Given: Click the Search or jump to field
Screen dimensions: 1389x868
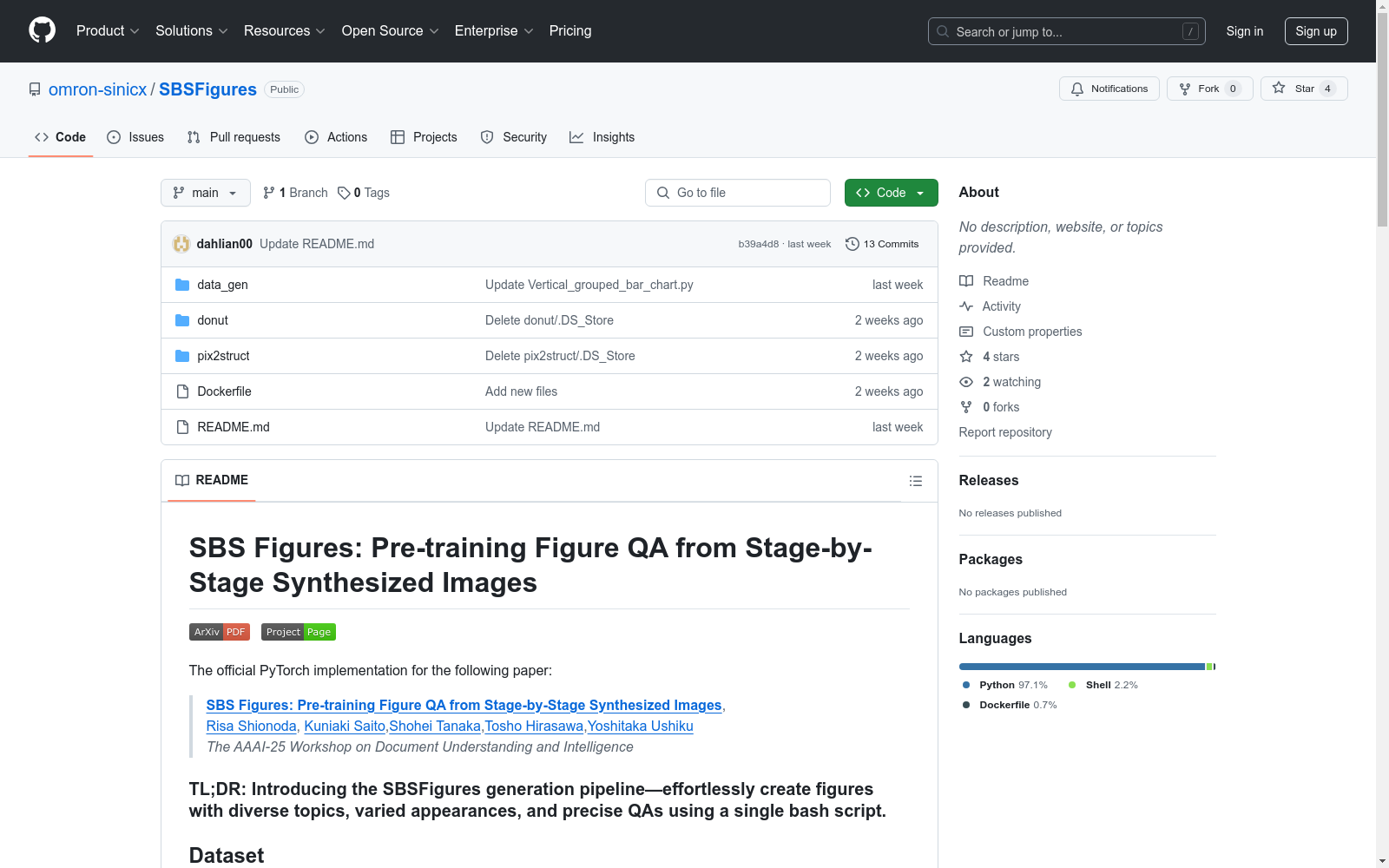Looking at the screenshot, I should click(1067, 31).
